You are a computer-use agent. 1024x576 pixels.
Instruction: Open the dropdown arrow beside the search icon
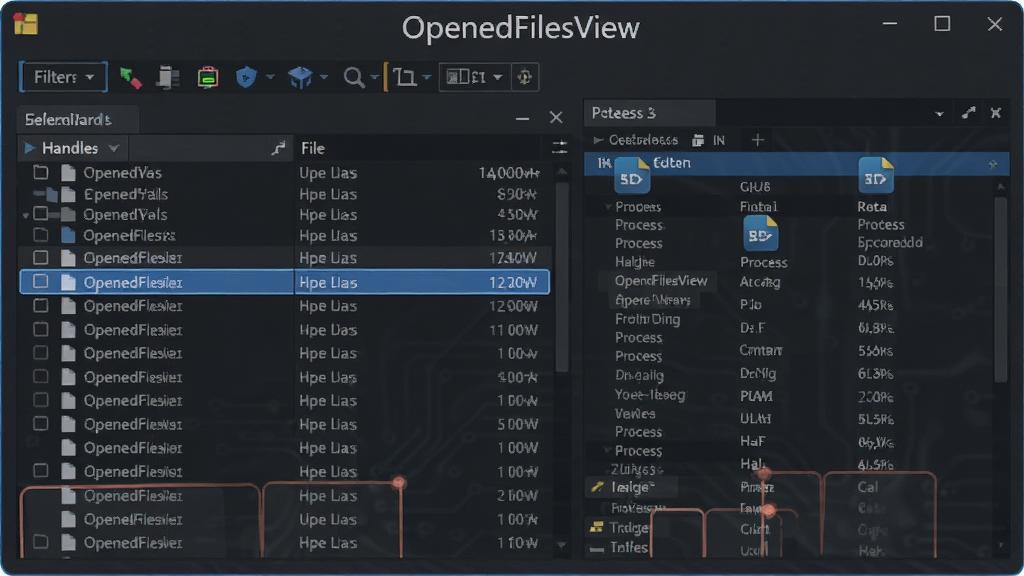coord(374,77)
